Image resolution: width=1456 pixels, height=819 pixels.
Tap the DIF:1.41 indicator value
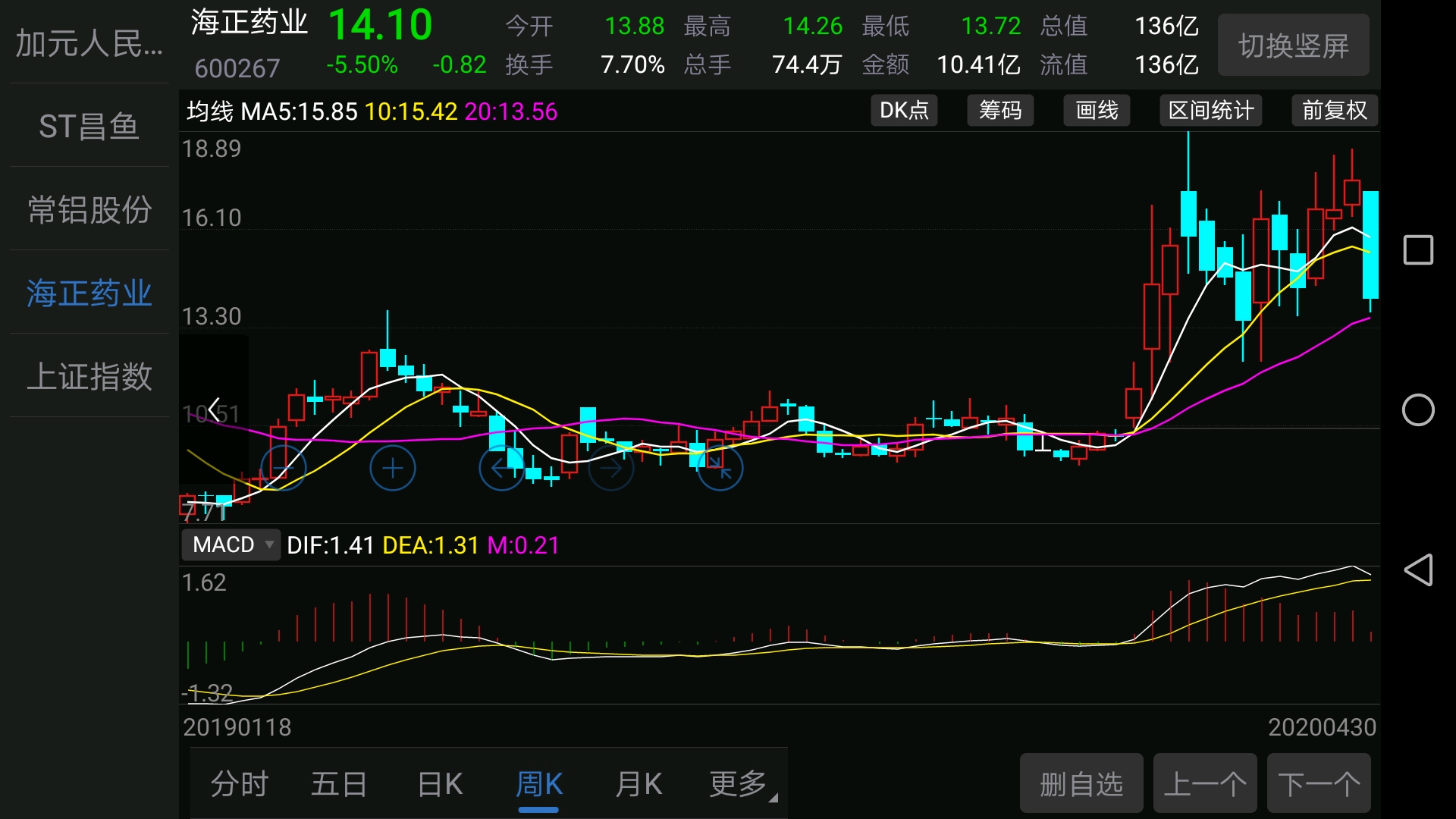coord(331,545)
